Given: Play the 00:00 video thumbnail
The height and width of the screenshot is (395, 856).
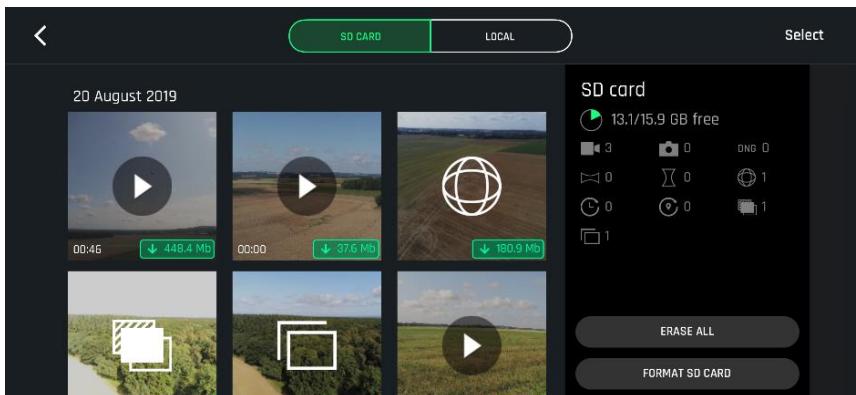Looking at the screenshot, I should pyautogui.click(x=307, y=186).
